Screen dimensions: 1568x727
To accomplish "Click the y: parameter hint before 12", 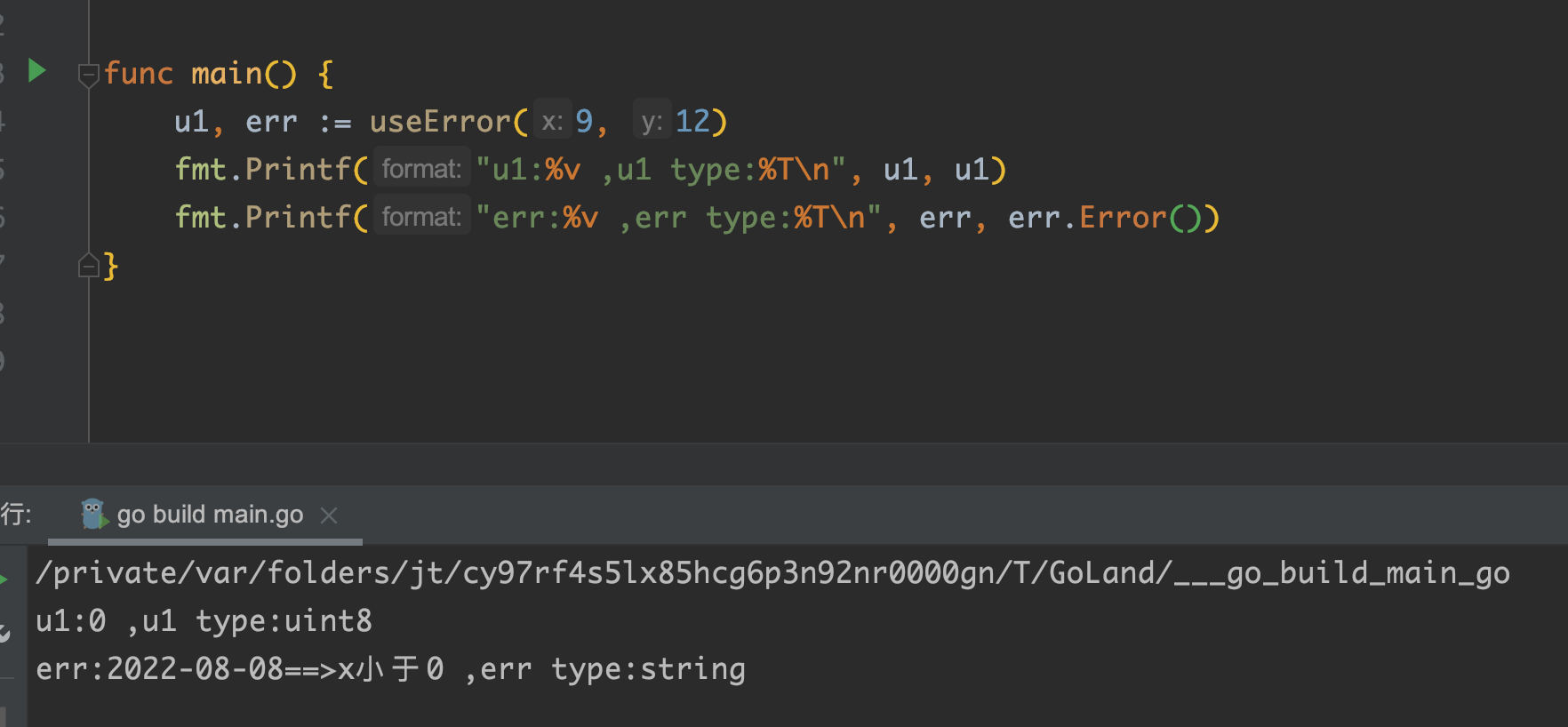I will (x=651, y=121).
